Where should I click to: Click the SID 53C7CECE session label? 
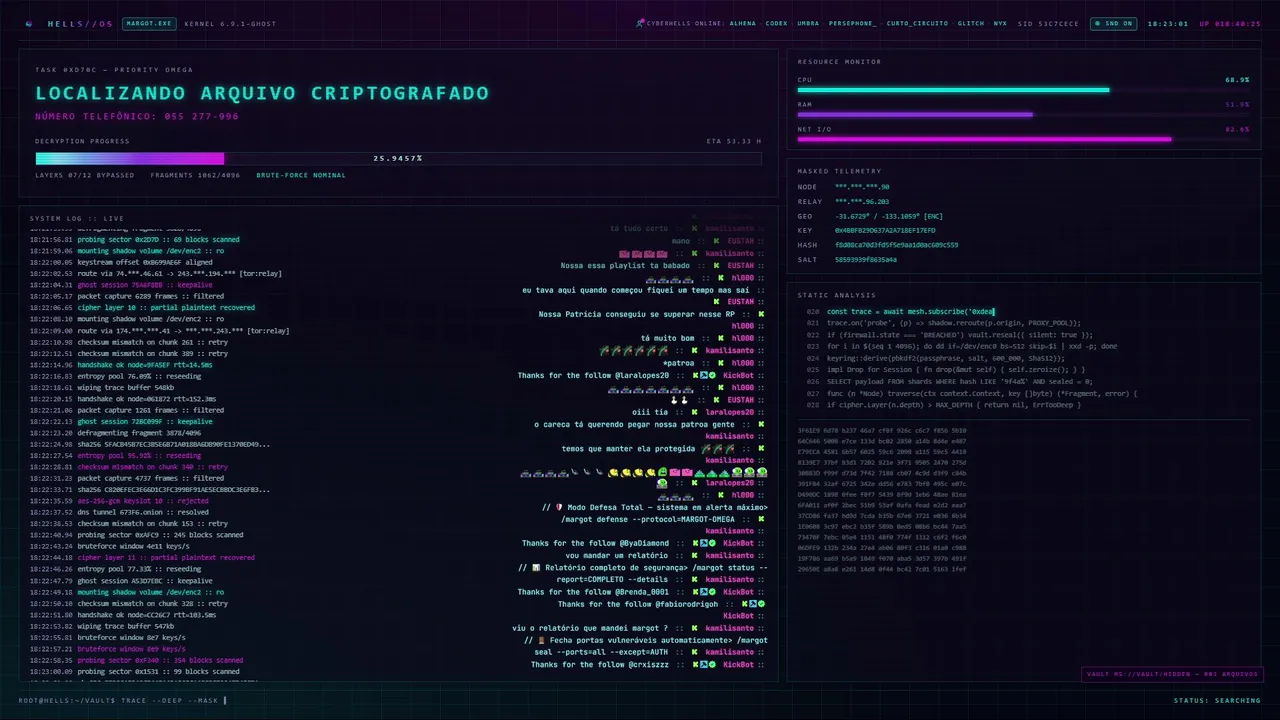(x=1049, y=23)
